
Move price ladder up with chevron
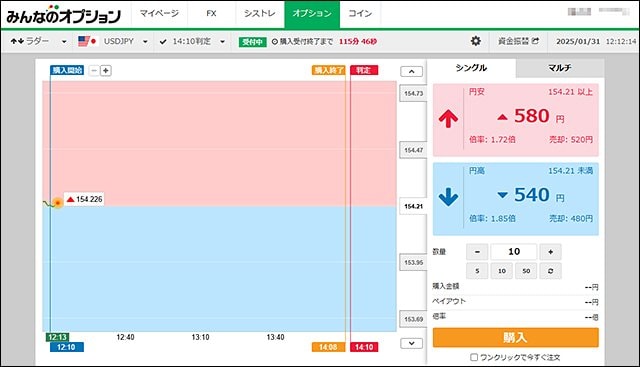411,71
